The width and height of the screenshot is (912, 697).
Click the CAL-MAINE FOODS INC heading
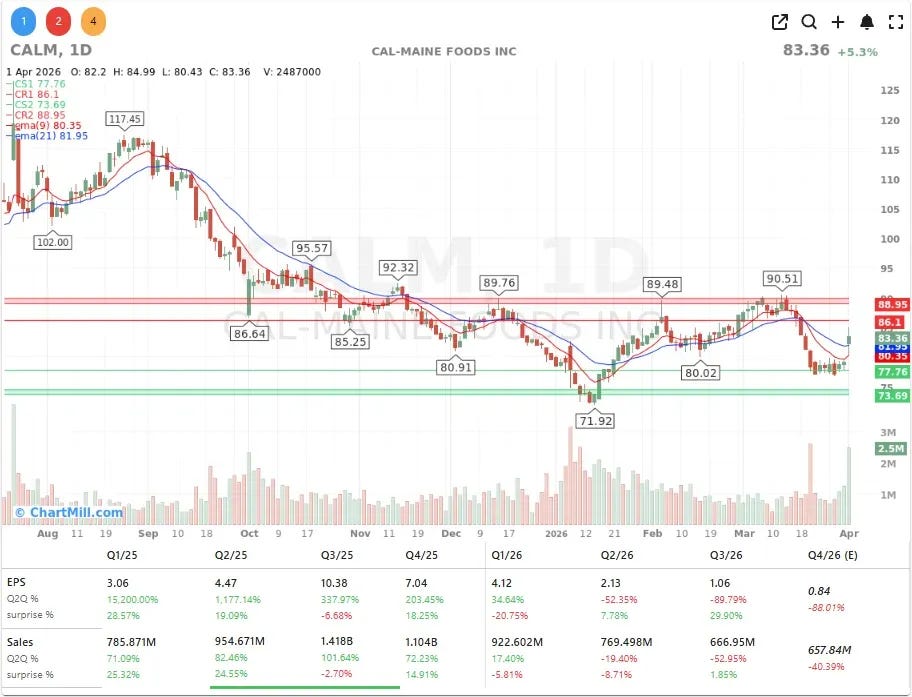tap(444, 52)
